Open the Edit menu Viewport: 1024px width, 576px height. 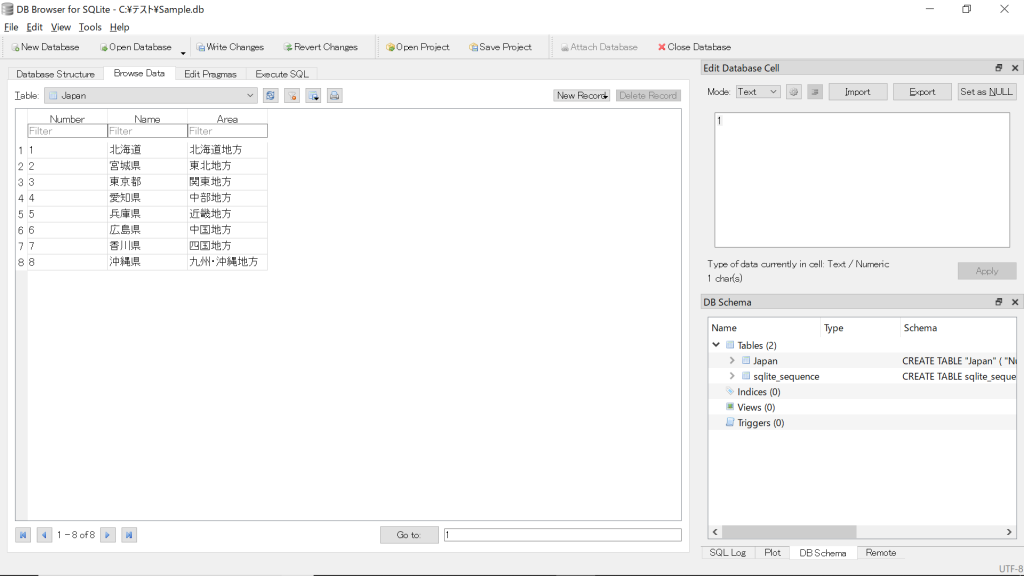click(35, 27)
